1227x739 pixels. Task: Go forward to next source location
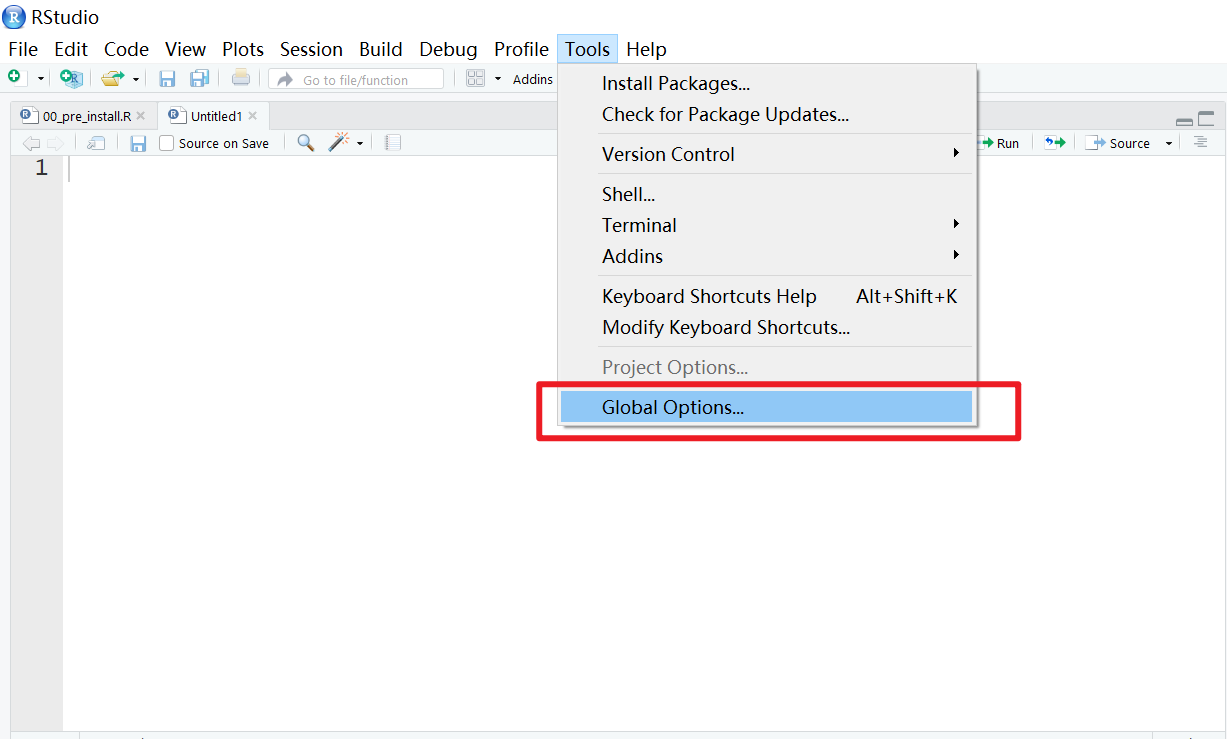pos(54,143)
